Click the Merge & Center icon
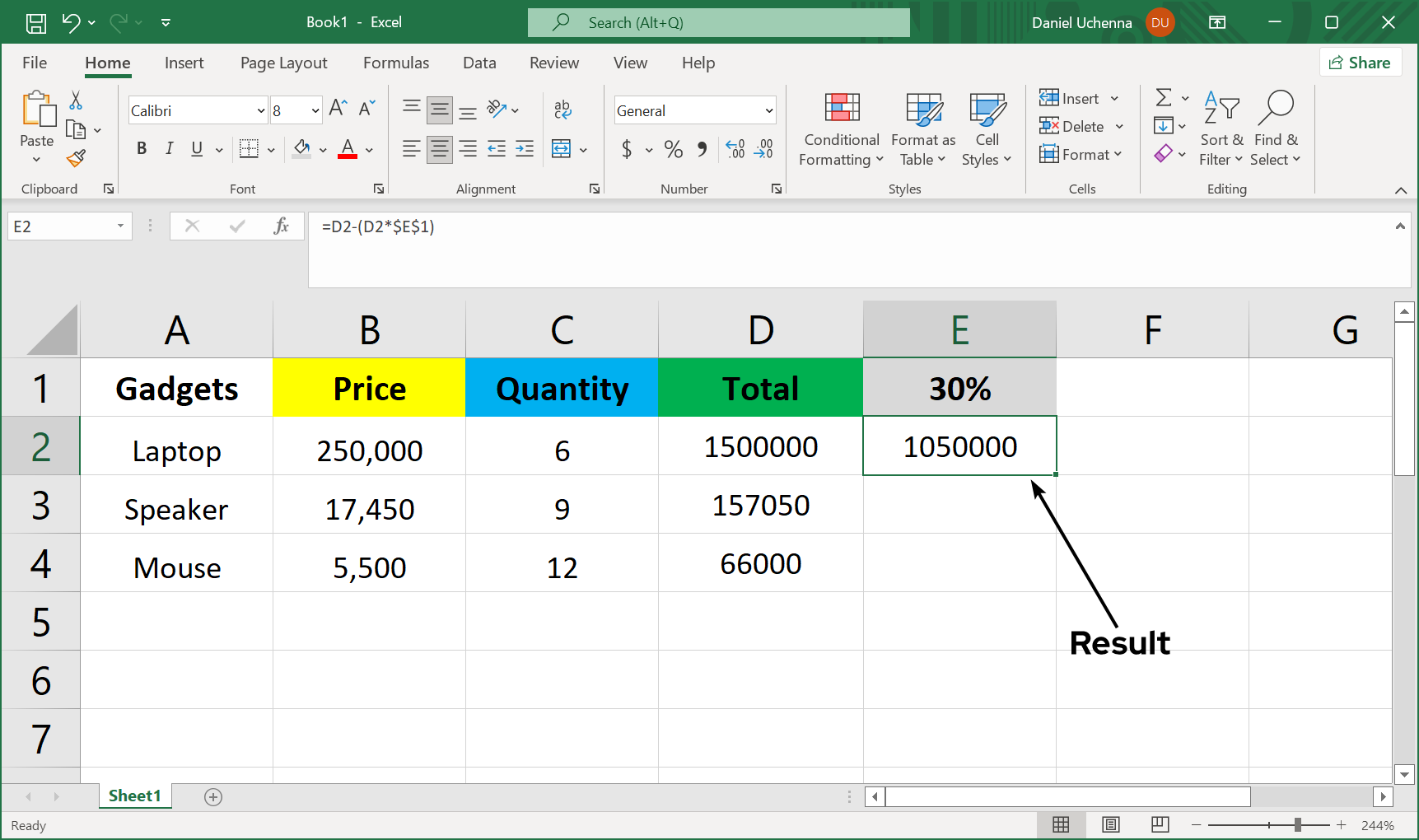Viewport: 1419px width, 840px height. coord(562,149)
